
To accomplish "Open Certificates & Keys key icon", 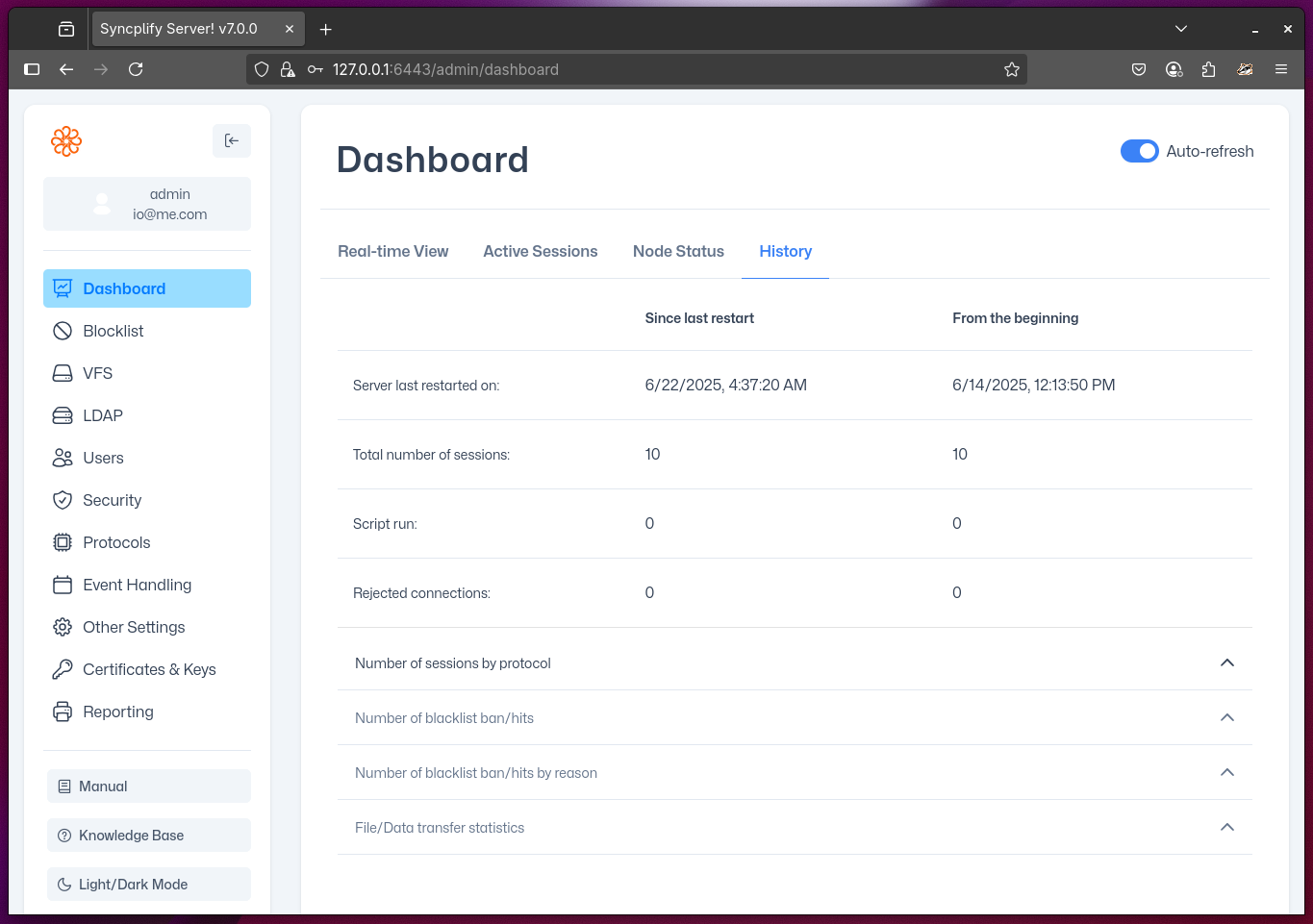I will click(63, 669).
